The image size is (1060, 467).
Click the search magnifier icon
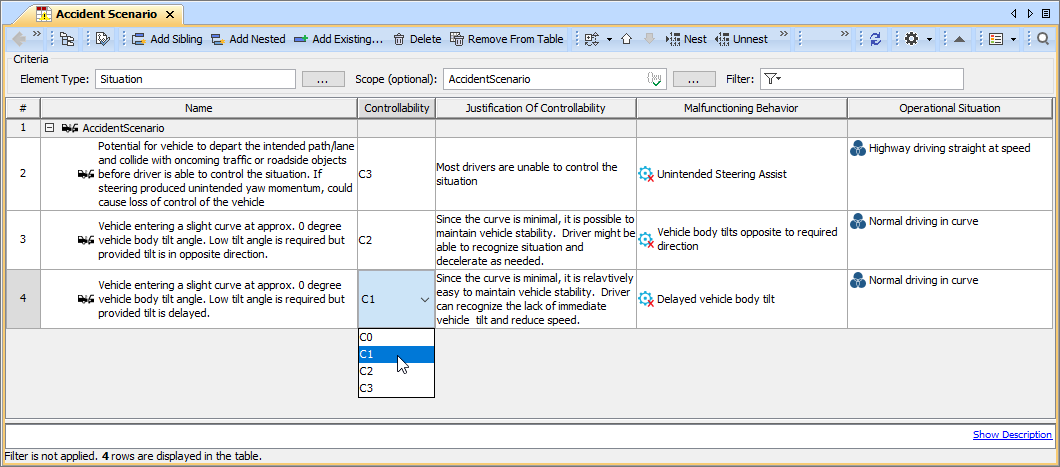[1043, 39]
